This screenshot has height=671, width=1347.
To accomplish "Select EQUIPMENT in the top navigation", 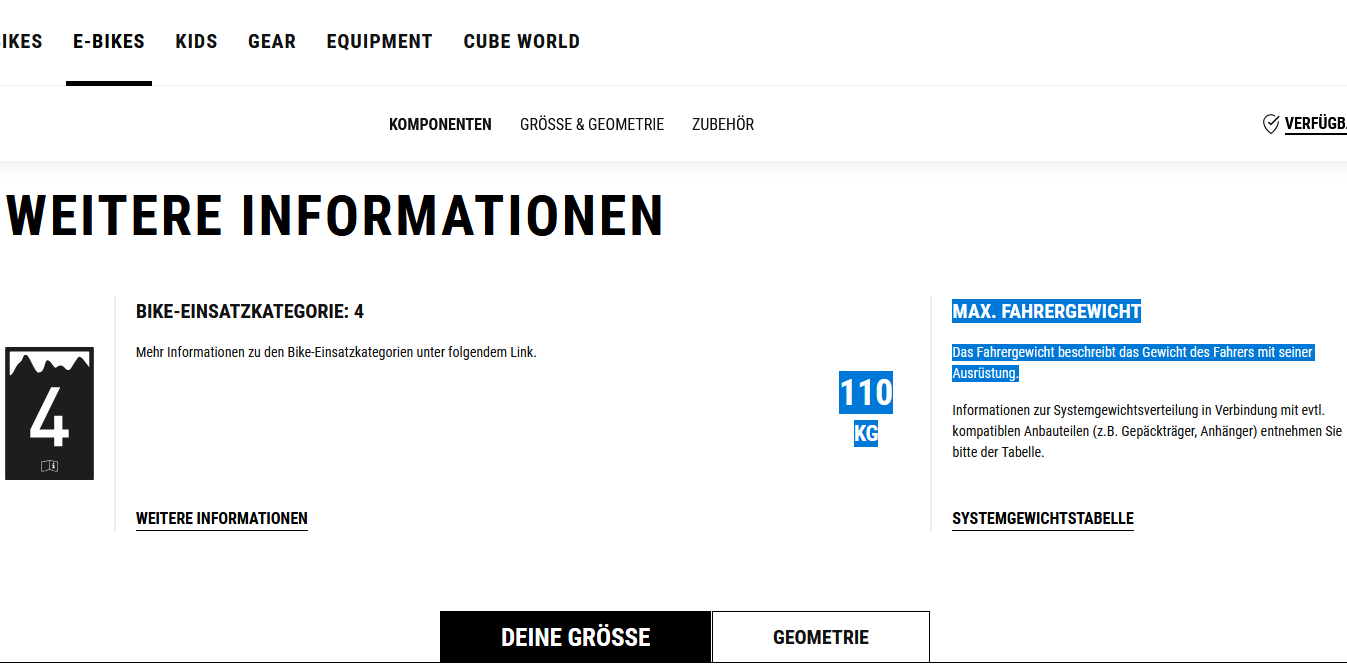I will pos(379,42).
